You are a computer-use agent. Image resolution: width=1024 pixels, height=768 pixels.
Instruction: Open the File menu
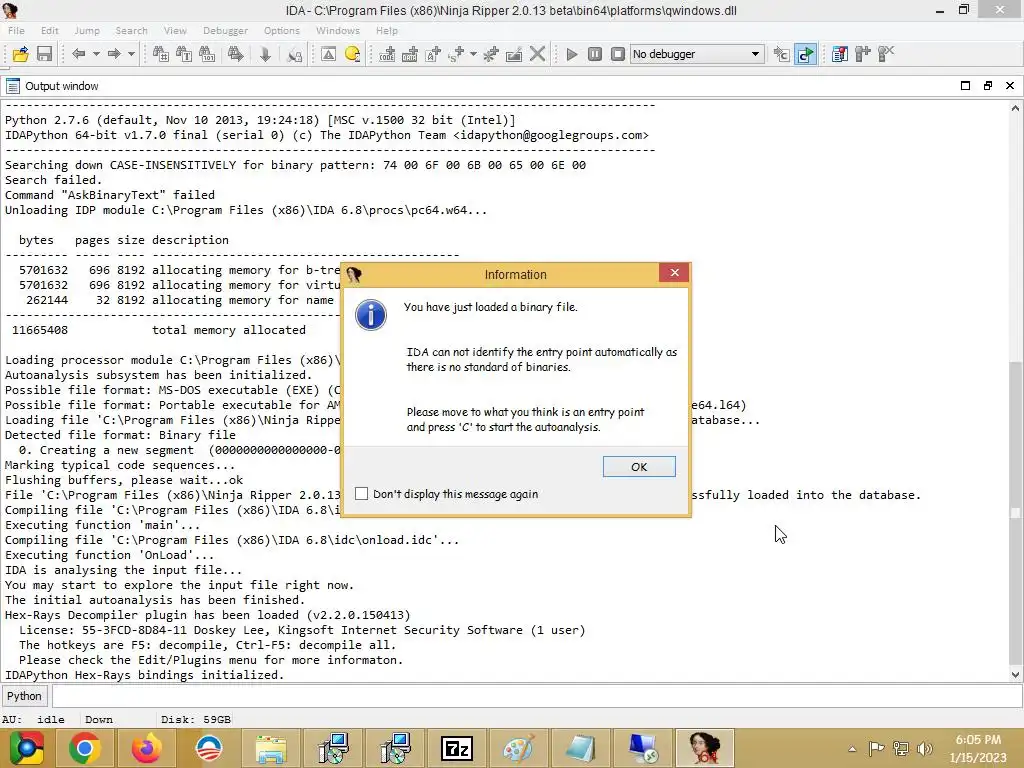(x=16, y=31)
